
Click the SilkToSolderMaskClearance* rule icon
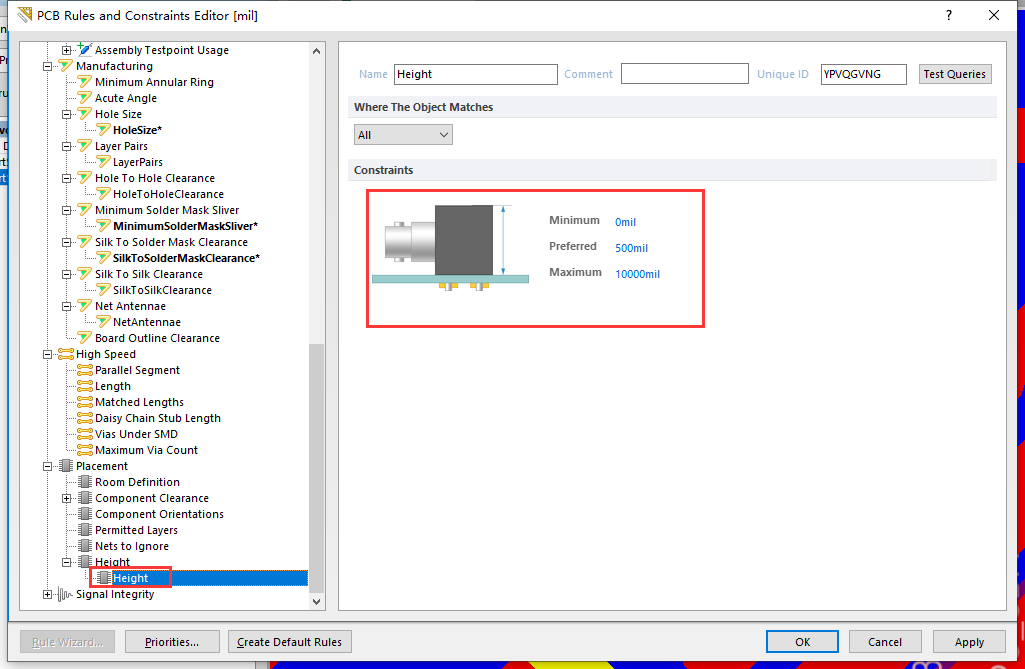[x=103, y=258]
